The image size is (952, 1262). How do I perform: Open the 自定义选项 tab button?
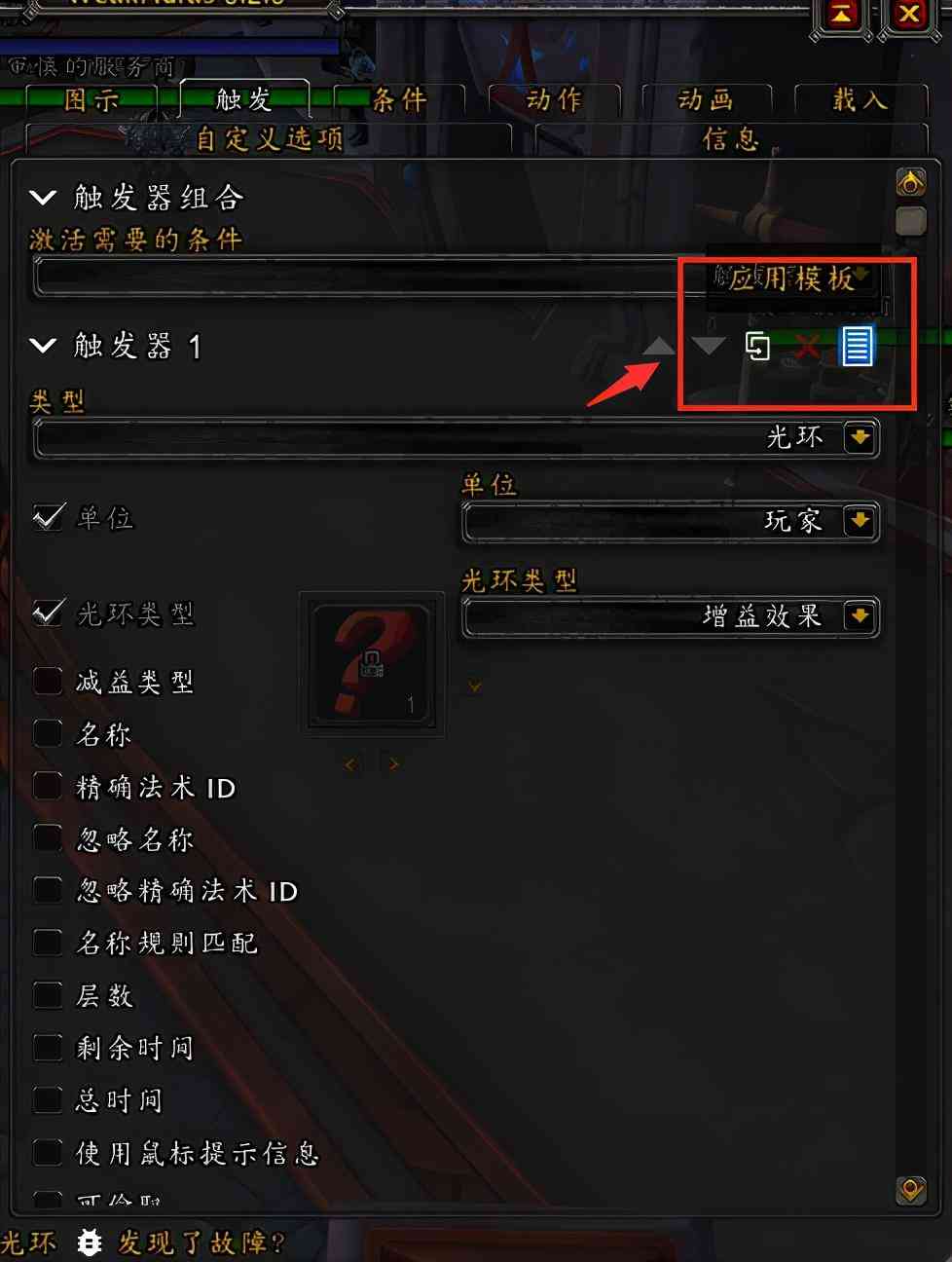coord(270,138)
